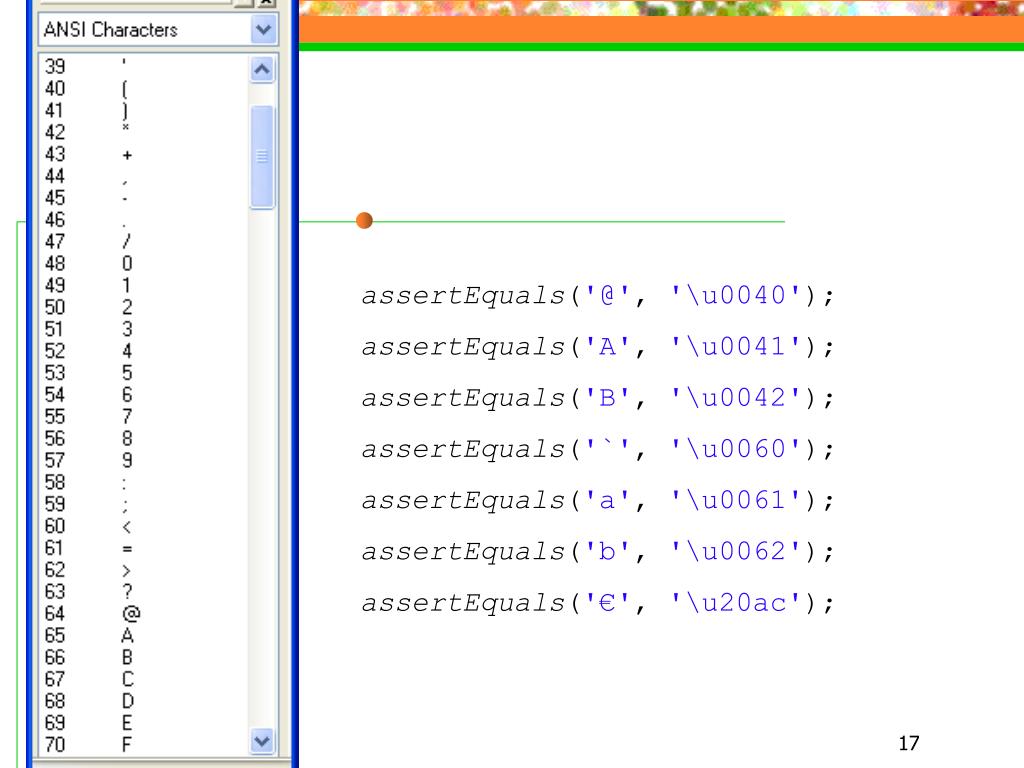
Task: Select row 44 comma character
Action: click(x=144, y=176)
